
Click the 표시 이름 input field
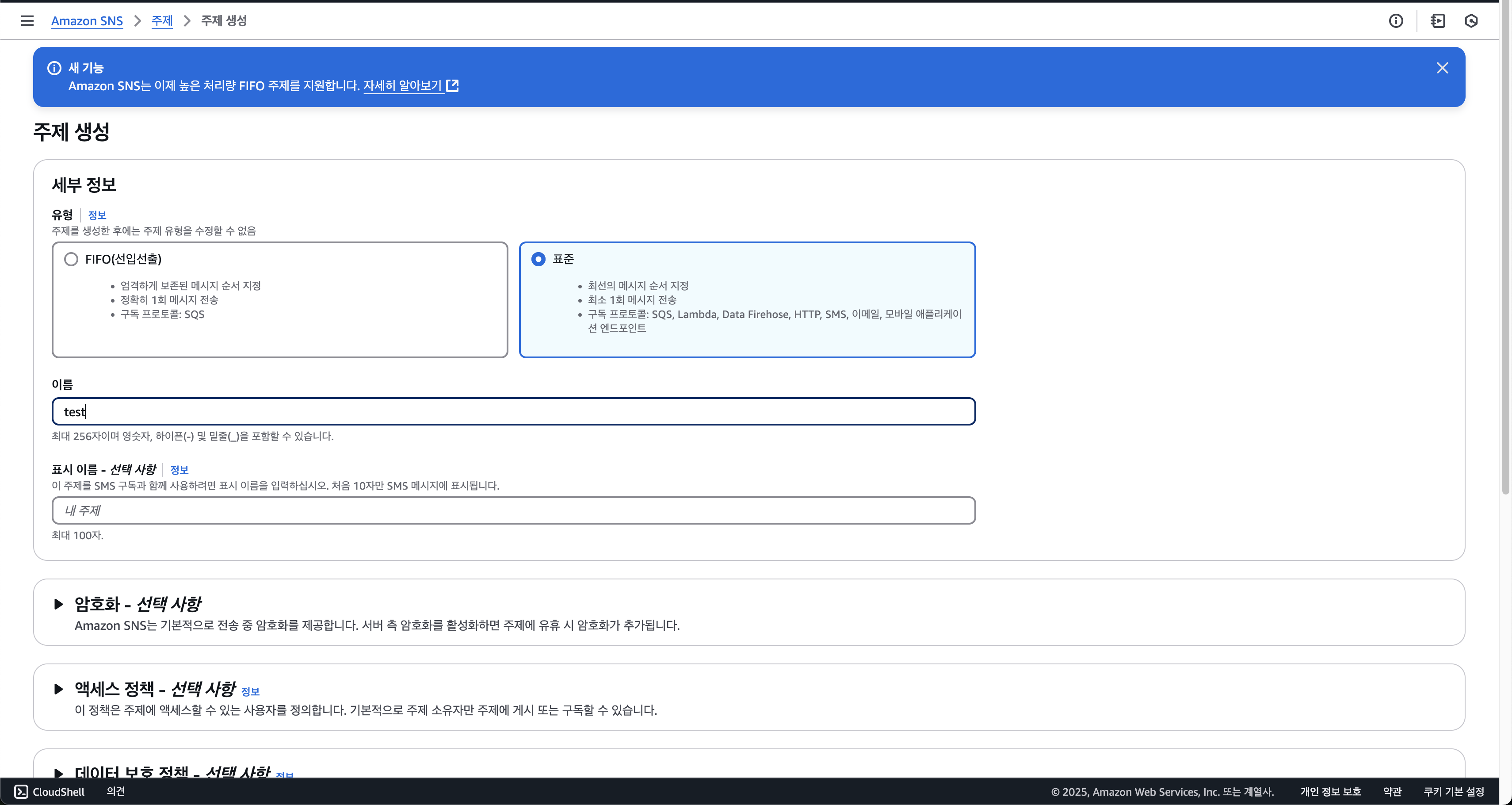tap(513, 510)
